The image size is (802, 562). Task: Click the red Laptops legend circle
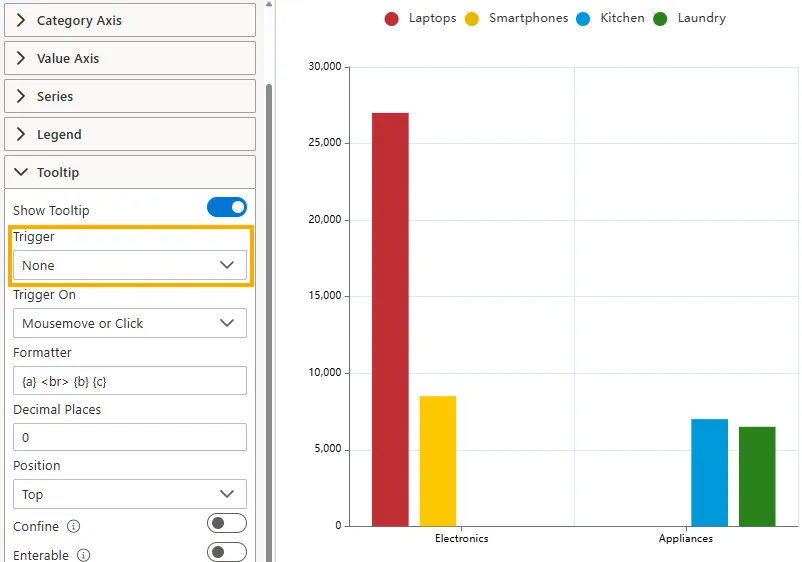pyautogui.click(x=392, y=19)
